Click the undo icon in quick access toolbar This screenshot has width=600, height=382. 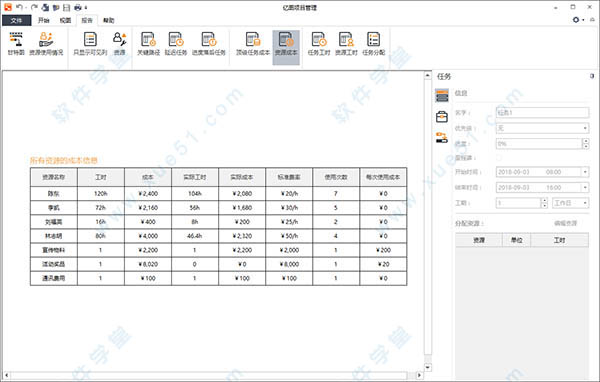pos(19,7)
